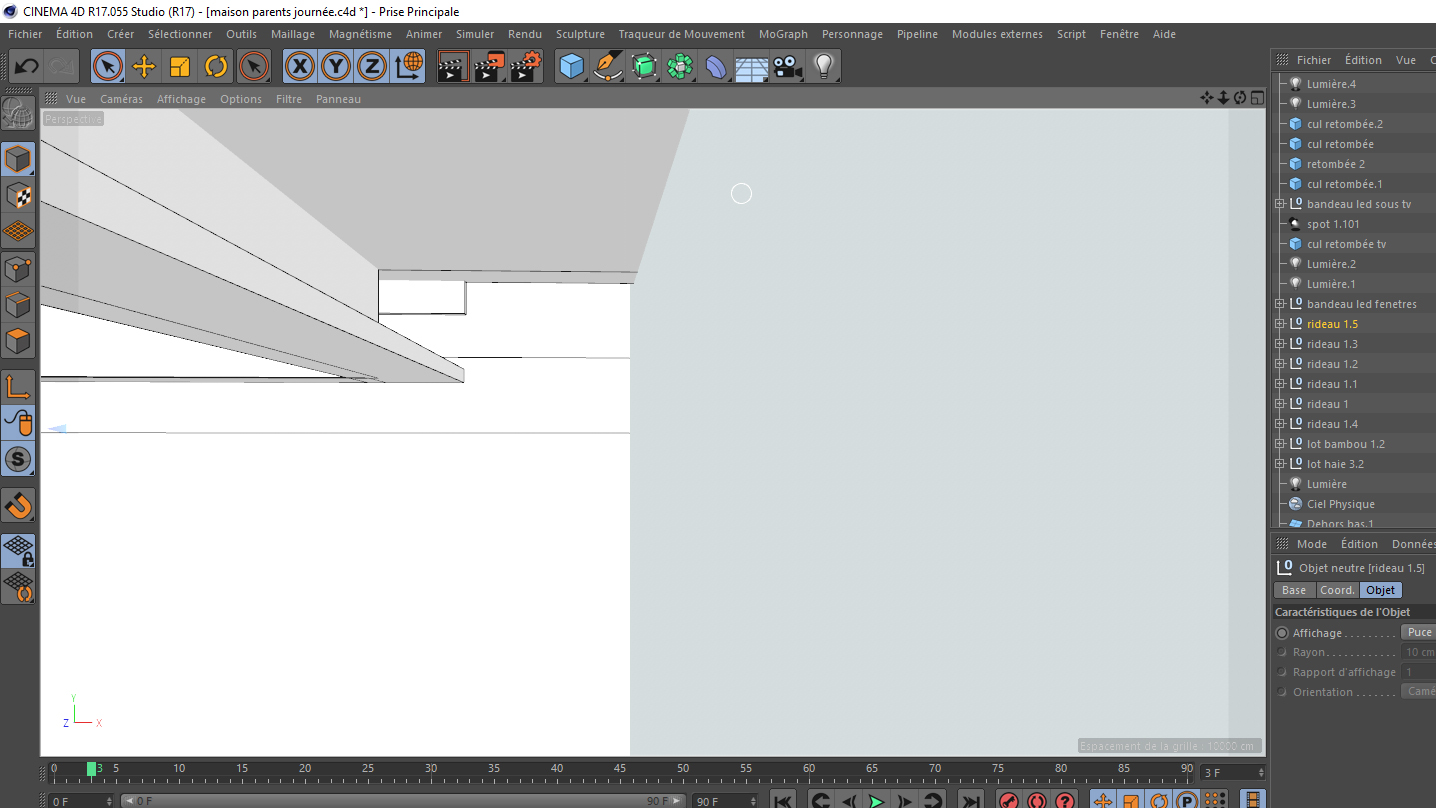Add a cube primitive object
This screenshot has width=1436, height=808.
click(571, 67)
